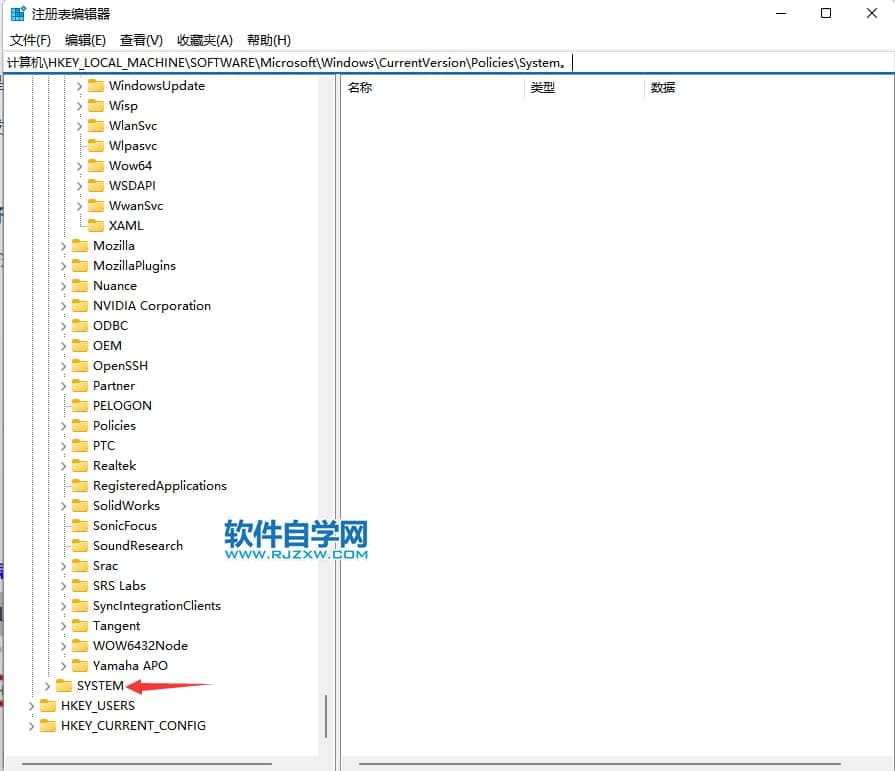895x771 pixels.
Task: Click the tree pane vertical scrollbar
Action: pyautogui.click(x=326, y=715)
